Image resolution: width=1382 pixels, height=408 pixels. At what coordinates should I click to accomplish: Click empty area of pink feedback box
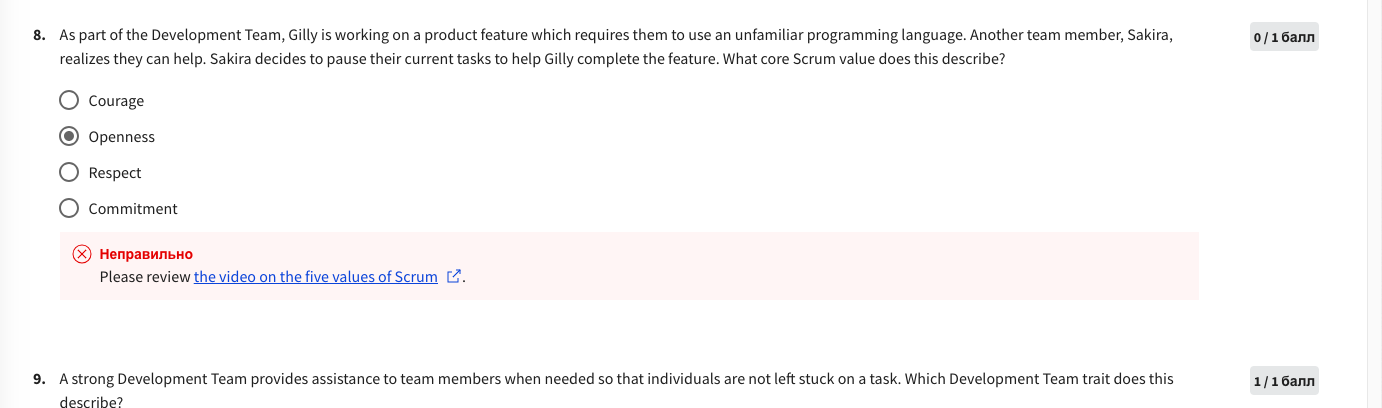820,265
